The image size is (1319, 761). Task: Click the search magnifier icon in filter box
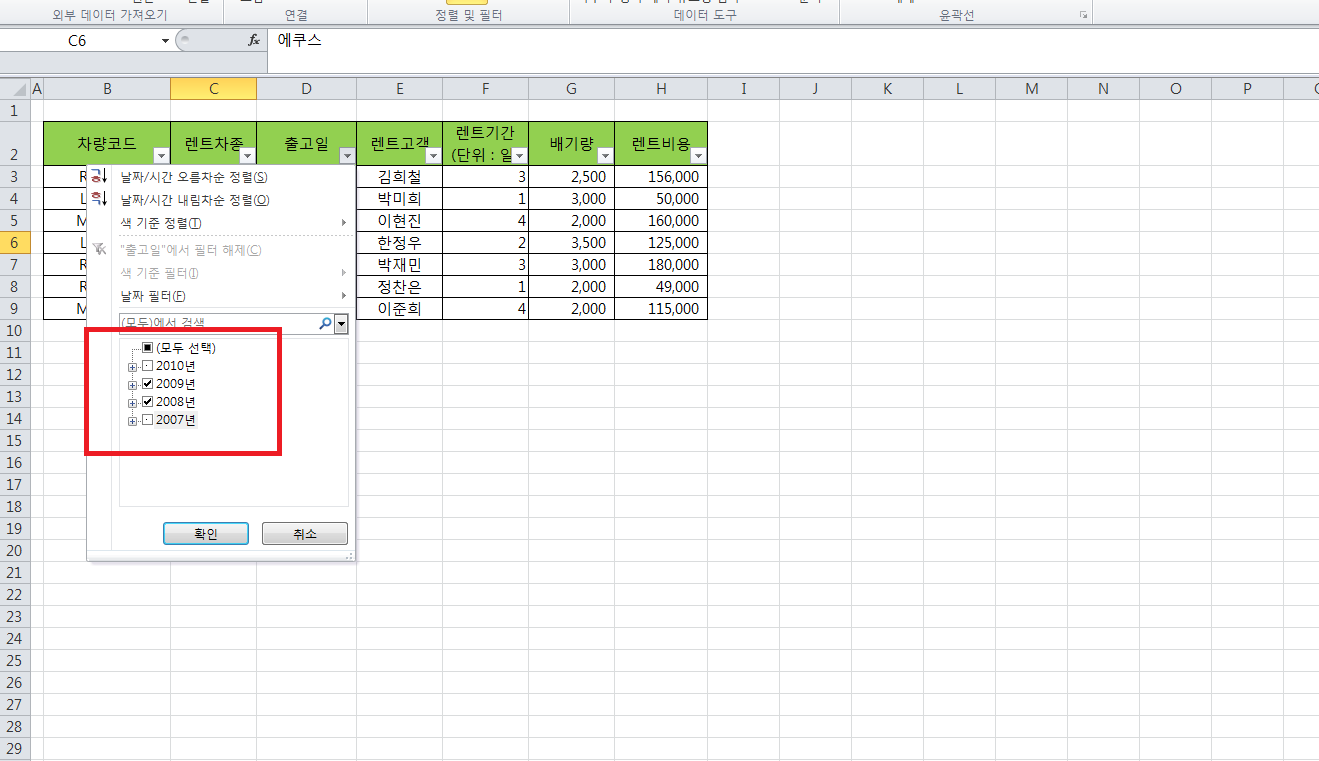point(325,324)
